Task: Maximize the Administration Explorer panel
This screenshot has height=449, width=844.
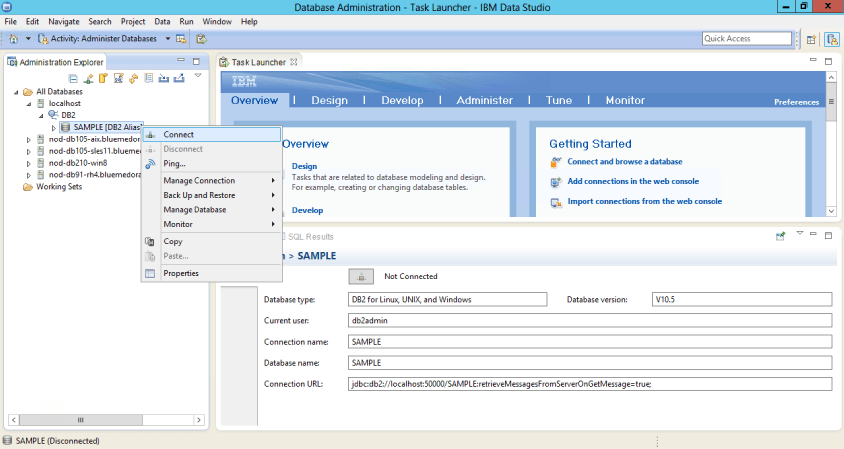Action: click(196, 61)
